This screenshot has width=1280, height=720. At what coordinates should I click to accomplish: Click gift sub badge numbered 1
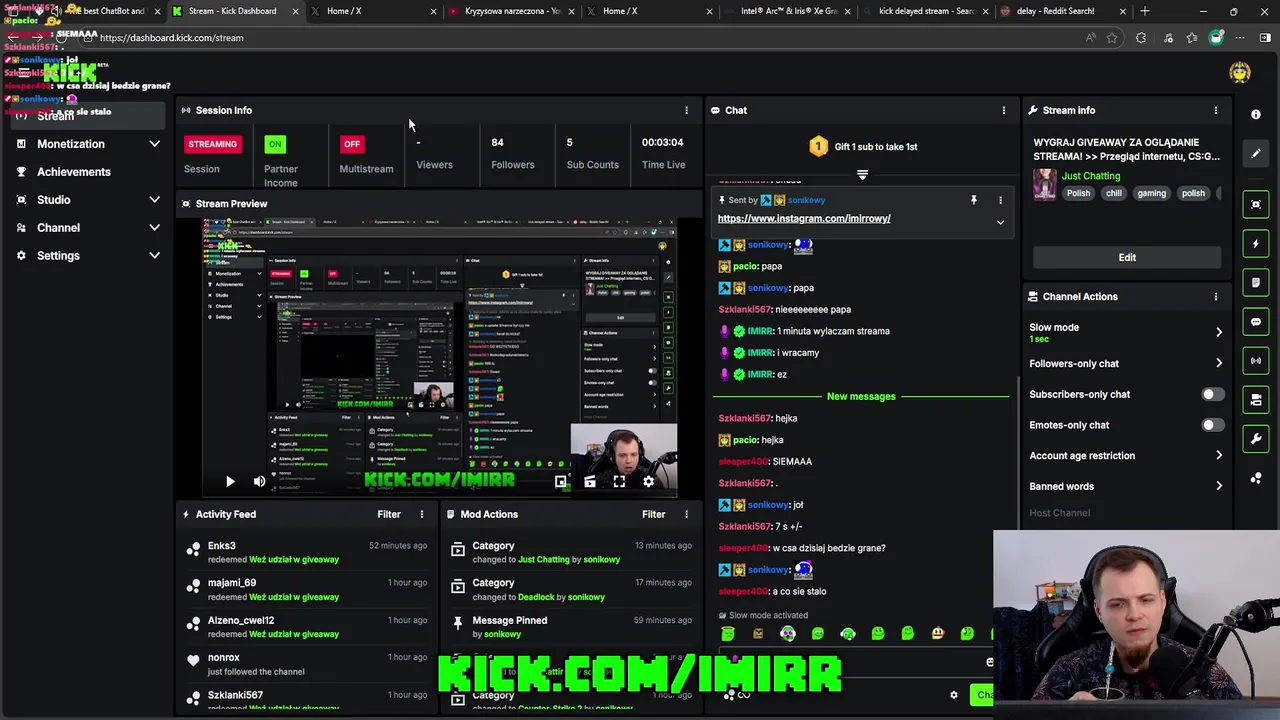click(x=818, y=146)
